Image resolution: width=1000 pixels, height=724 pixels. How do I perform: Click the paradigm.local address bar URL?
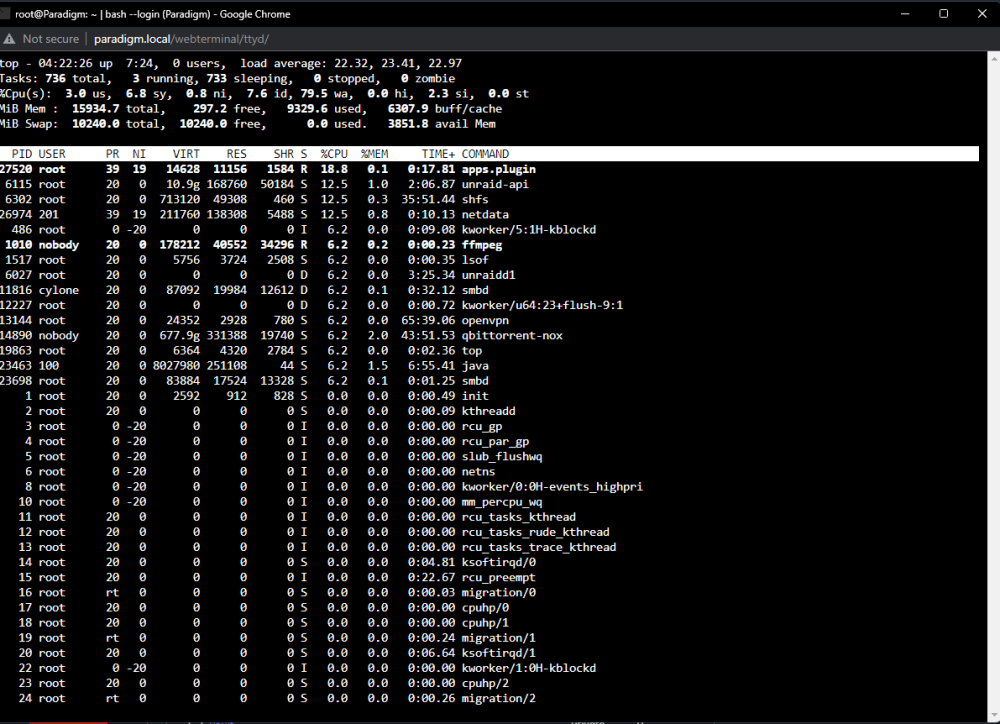point(181,39)
